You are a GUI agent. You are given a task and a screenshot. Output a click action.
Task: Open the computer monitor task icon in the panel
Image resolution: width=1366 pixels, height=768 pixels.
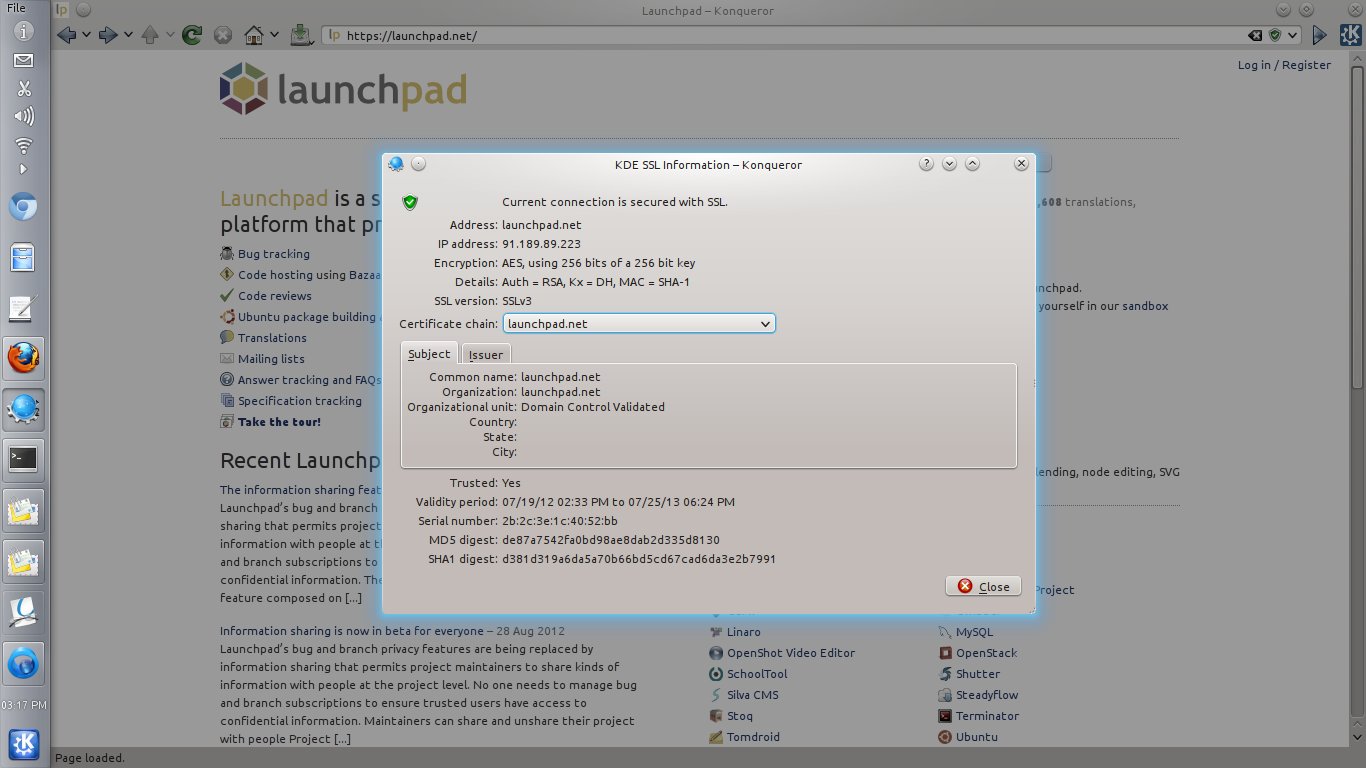[x=23, y=612]
